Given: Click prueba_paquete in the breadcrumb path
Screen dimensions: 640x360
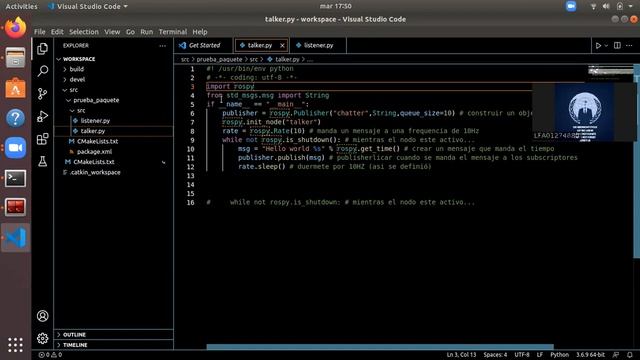Looking at the screenshot, I should 219,60.
